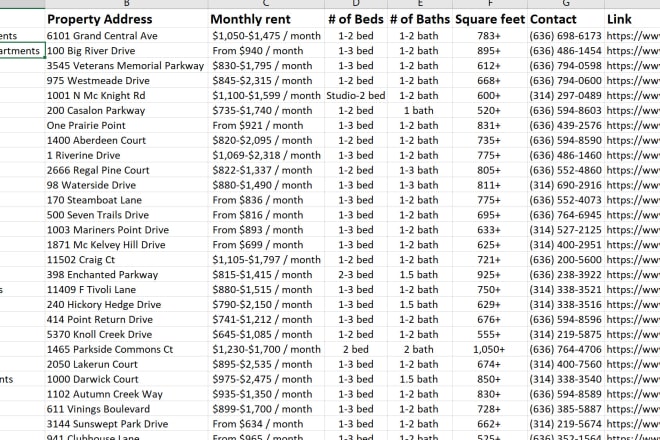The height and width of the screenshot is (440, 660).
Task: Select rent cell From $940 / month
Action: 266,51
